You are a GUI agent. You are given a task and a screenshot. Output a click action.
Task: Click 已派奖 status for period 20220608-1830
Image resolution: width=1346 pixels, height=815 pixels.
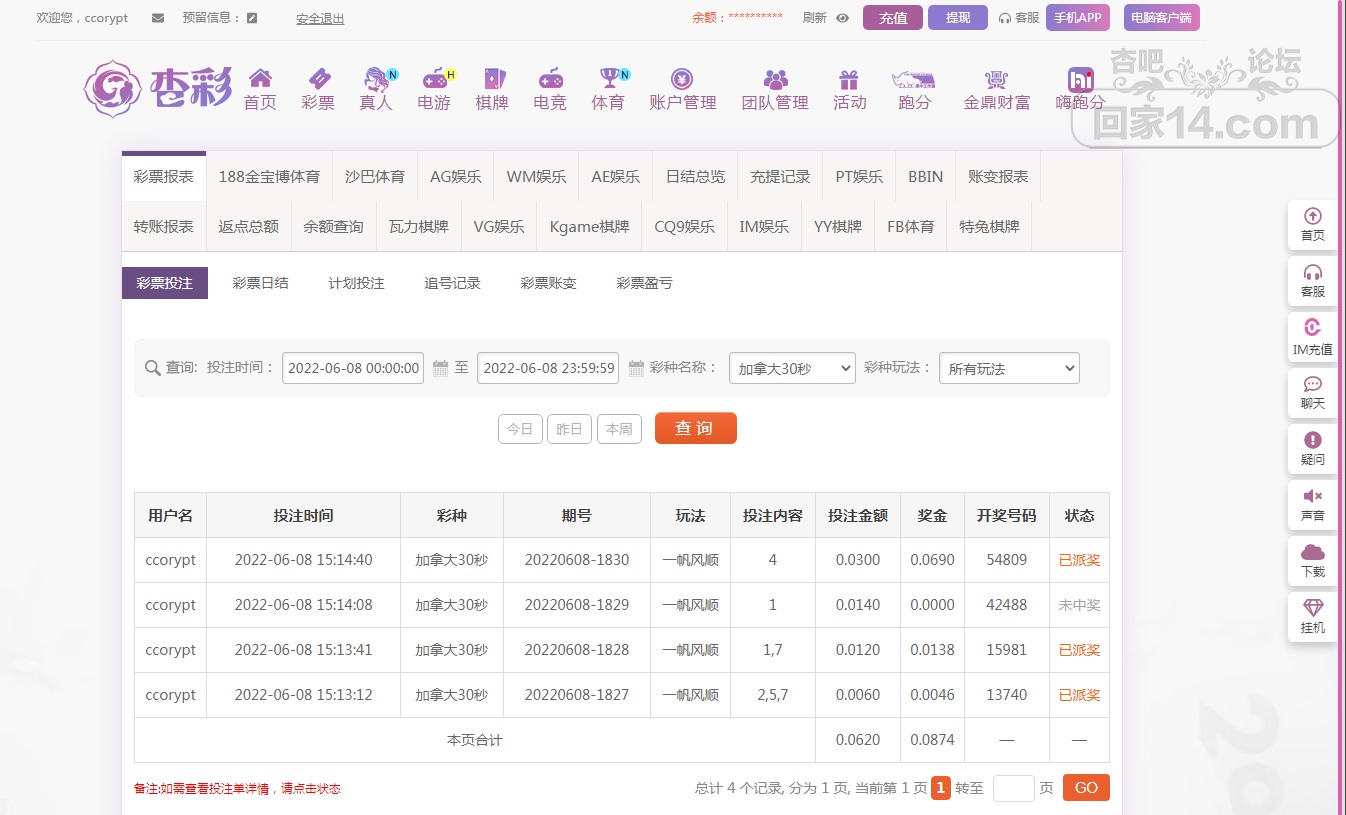[1079, 560]
